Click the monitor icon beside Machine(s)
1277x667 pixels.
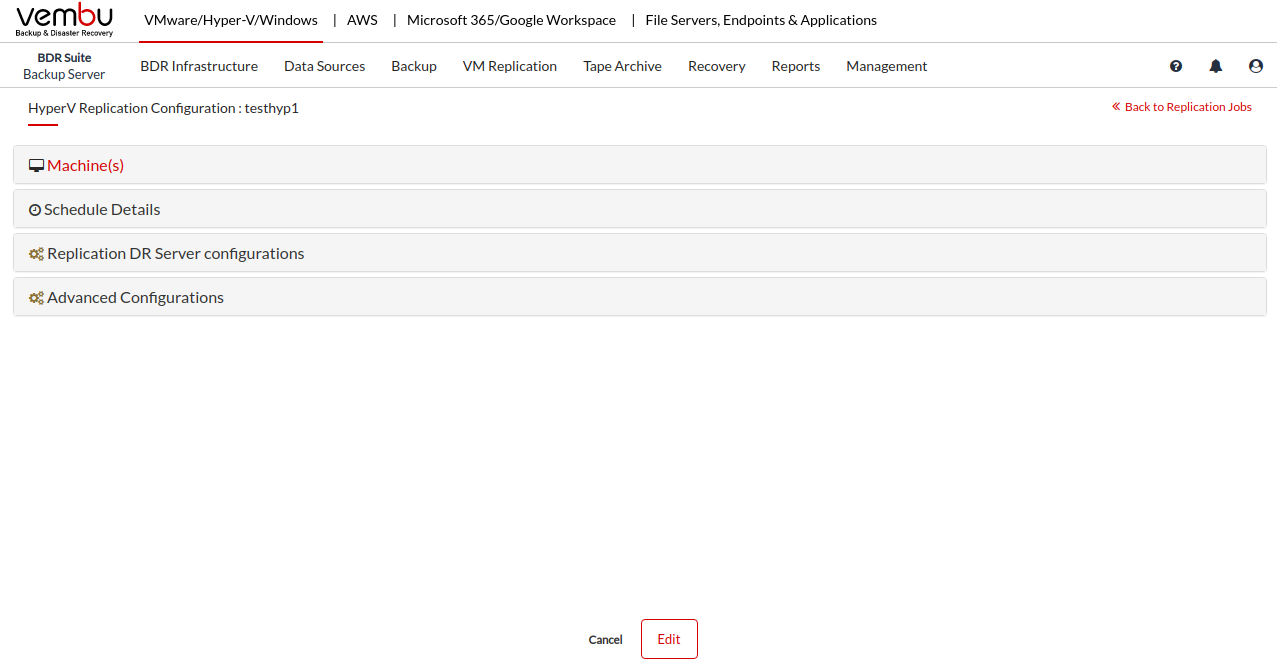tap(36, 166)
